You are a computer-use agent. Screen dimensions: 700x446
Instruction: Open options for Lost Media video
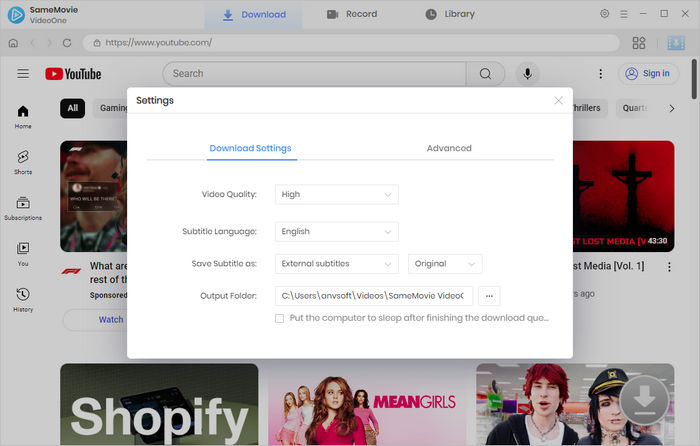pyautogui.click(x=669, y=267)
